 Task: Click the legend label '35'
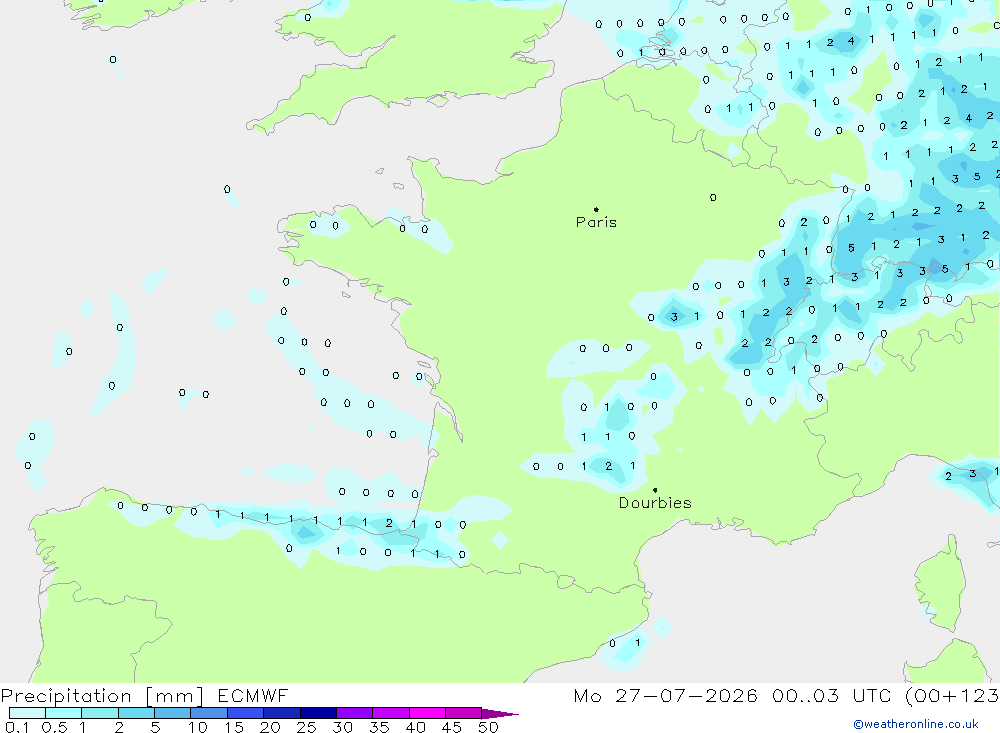point(379,727)
